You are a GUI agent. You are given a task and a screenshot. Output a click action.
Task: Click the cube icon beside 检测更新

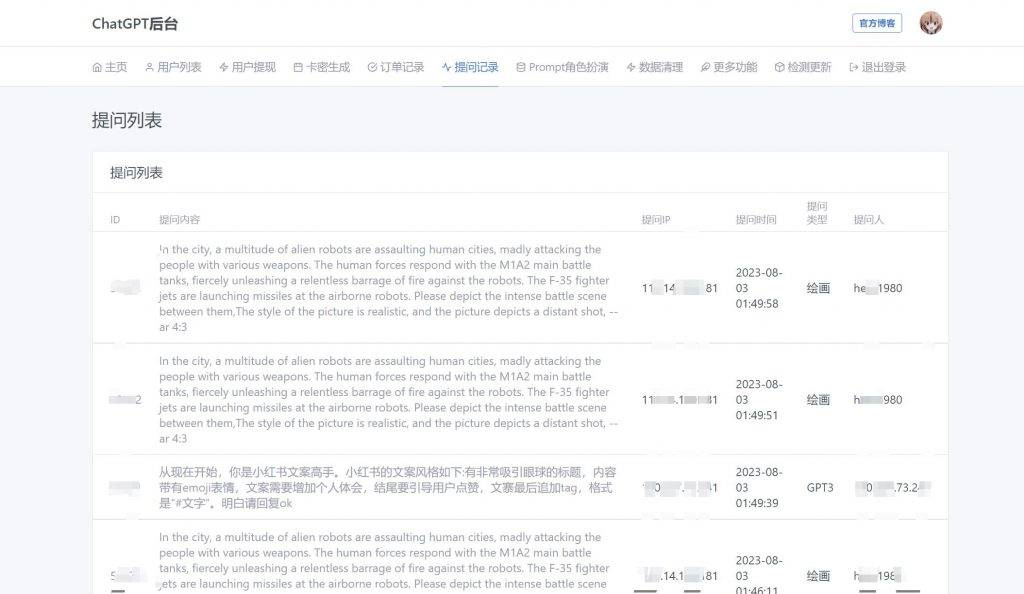779,67
